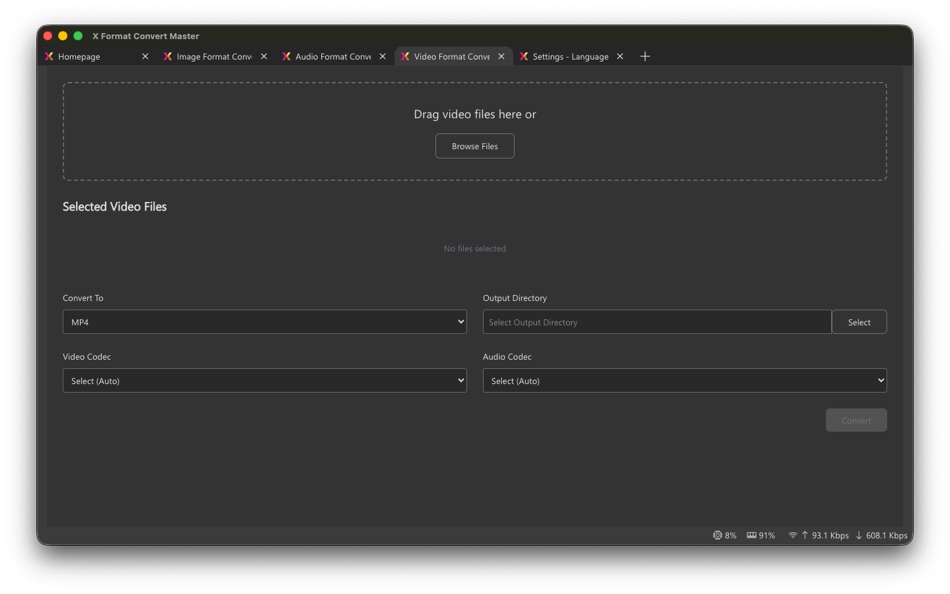The width and height of the screenshot is (950, 594).
Task: Click the Select Output Directory input field
Action: (657, 321)
